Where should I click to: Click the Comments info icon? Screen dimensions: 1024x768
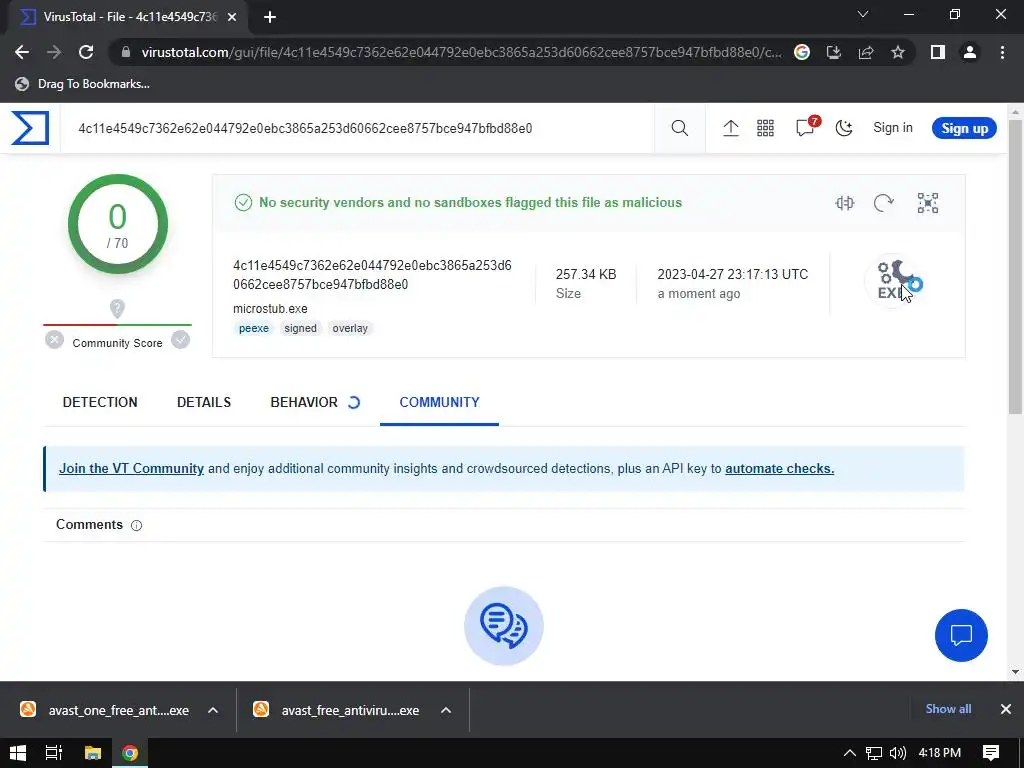[136, 525]
